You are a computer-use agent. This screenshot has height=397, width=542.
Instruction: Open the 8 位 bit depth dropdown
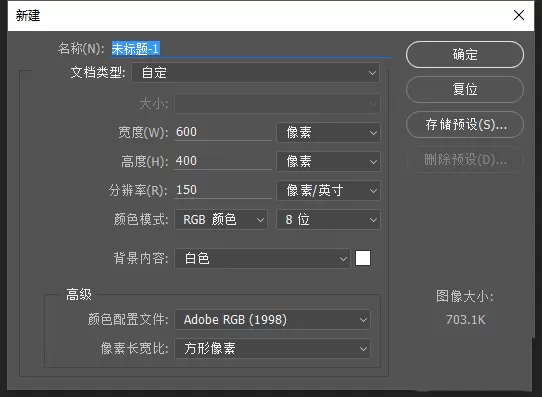[x=328, y=219]
